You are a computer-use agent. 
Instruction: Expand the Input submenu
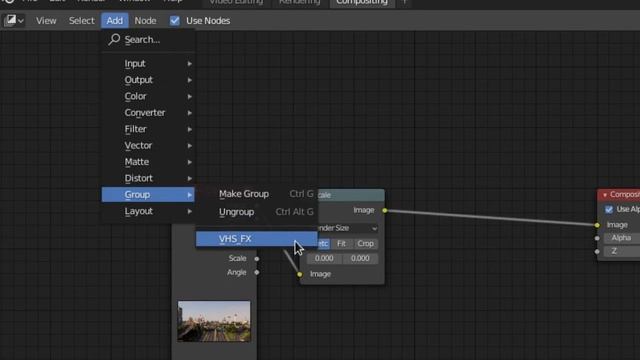click(x=148, y=64)
